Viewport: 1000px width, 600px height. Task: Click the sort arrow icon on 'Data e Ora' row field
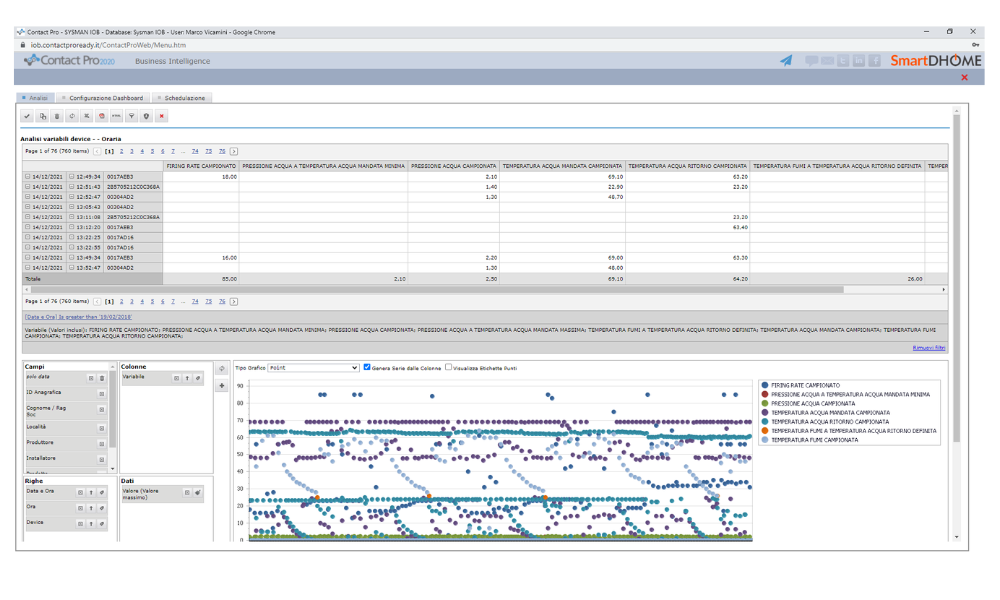click(91, 492)
